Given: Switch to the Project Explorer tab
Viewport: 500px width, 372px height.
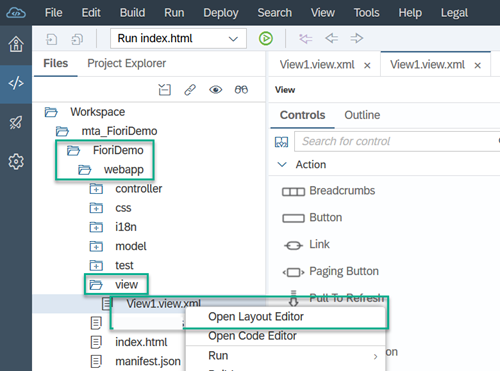Looking at the screenshot, I should [x=127, y=63].
